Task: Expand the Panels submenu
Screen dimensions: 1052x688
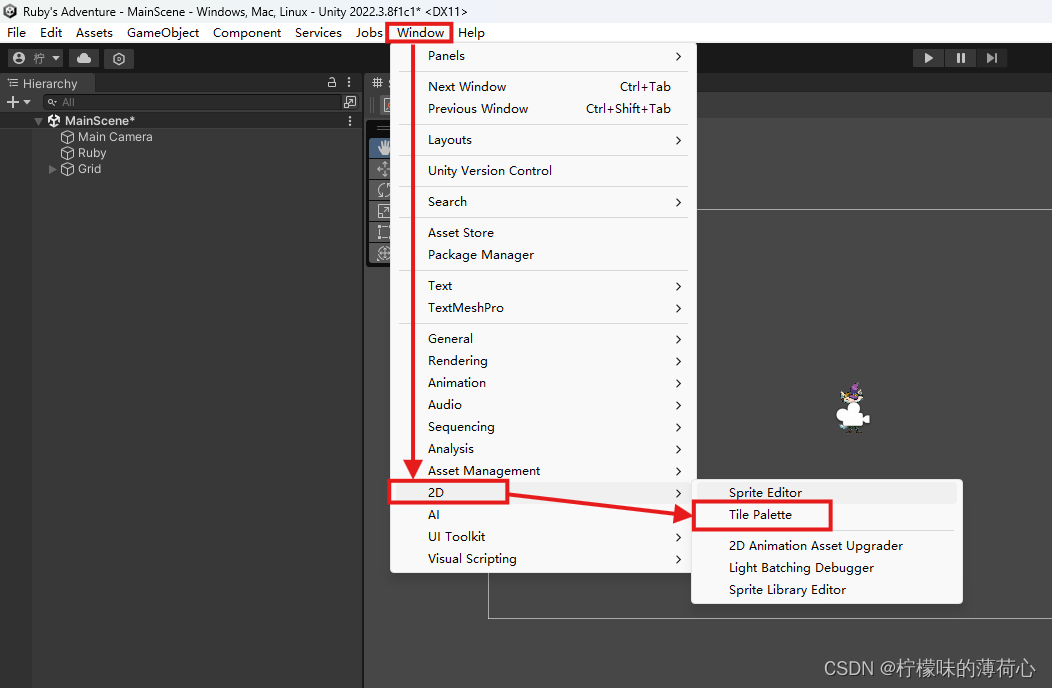Action: (543, 56)
